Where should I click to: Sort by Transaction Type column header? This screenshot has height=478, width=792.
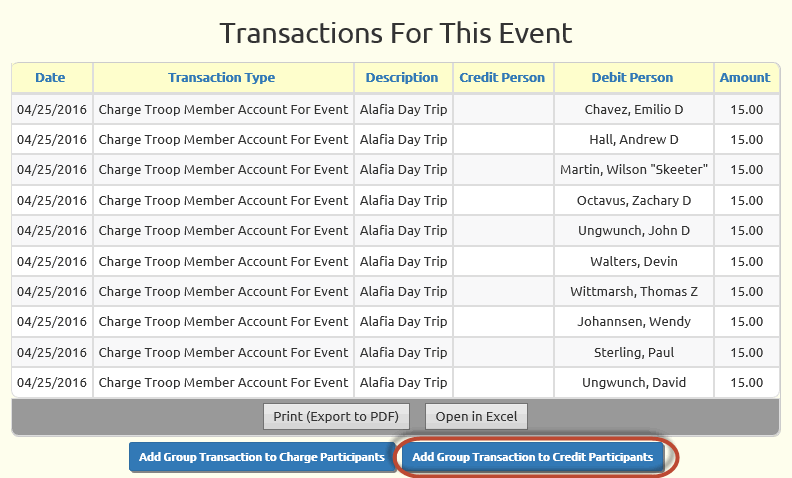pyautogui.click(x=221, y=77)
